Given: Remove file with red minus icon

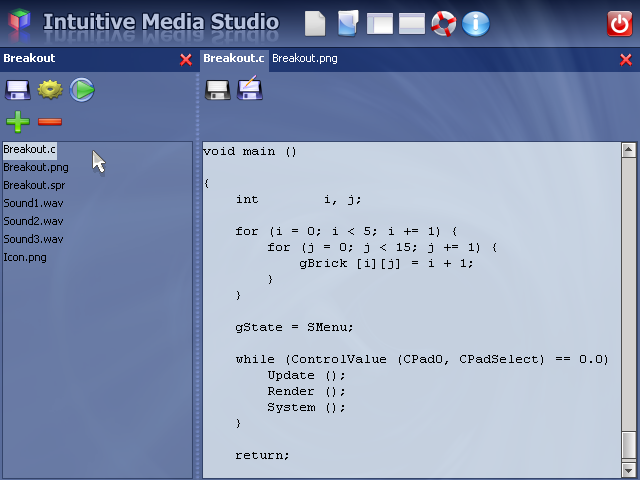Looking at the screenshot, I should [50, 122].
